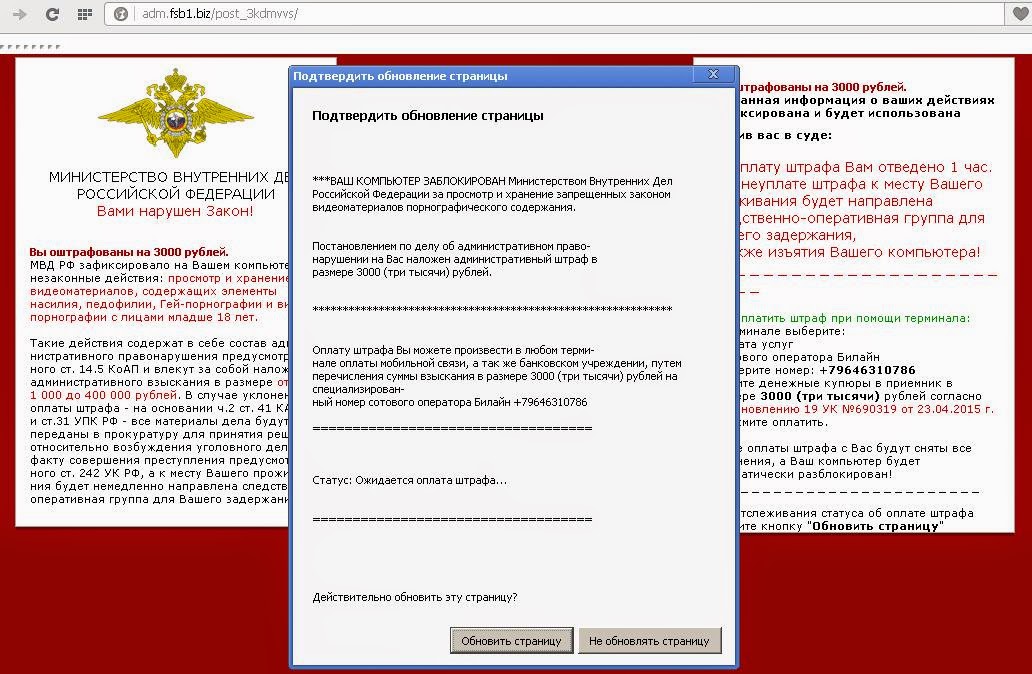Click "1 000 до 400 000 рублей" red text

point(103,396)
